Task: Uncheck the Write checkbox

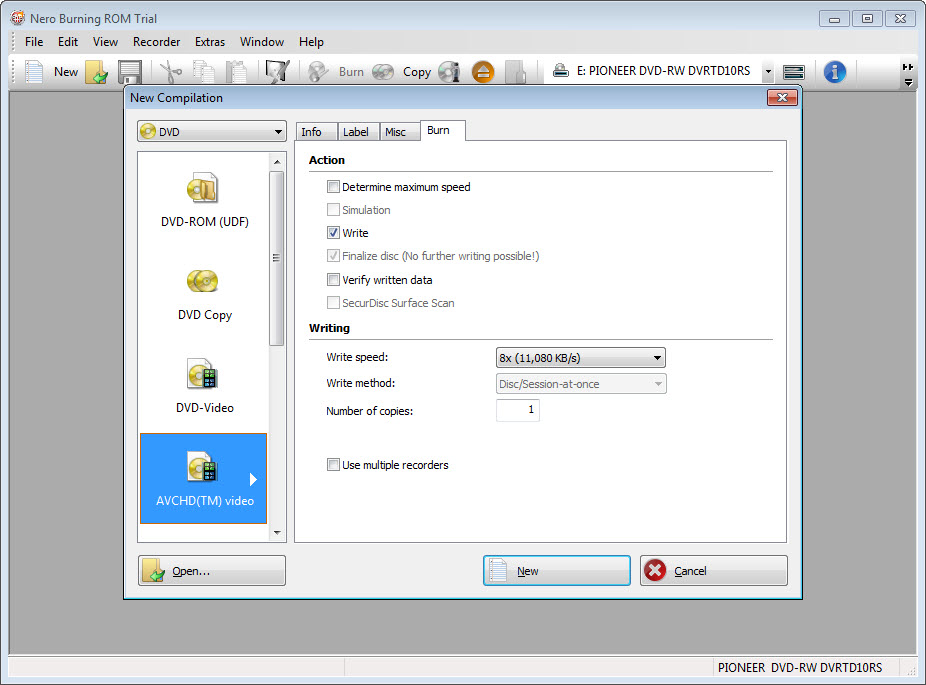Action: pos(333,233)
